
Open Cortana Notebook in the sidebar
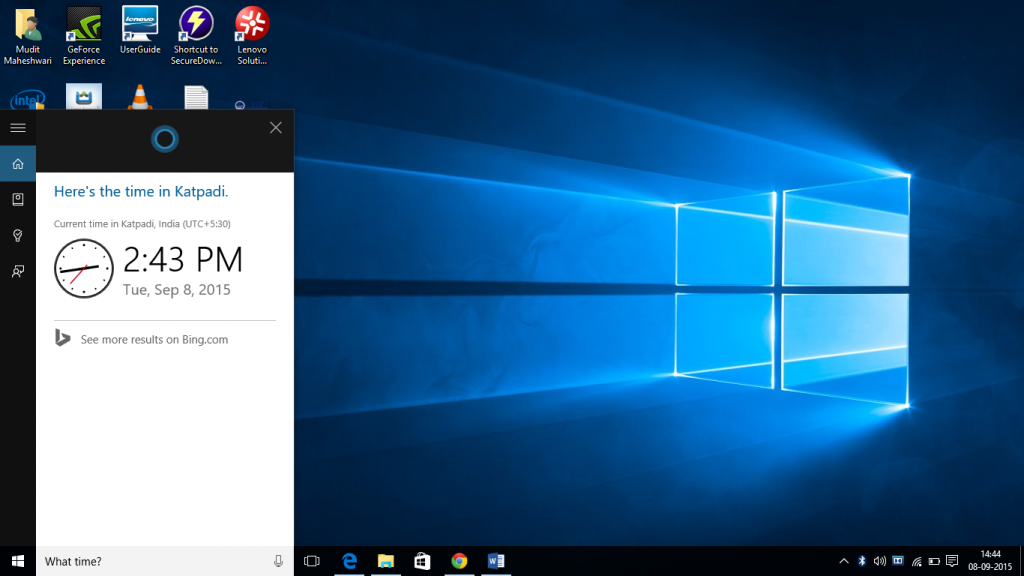(x=18, y=199)
